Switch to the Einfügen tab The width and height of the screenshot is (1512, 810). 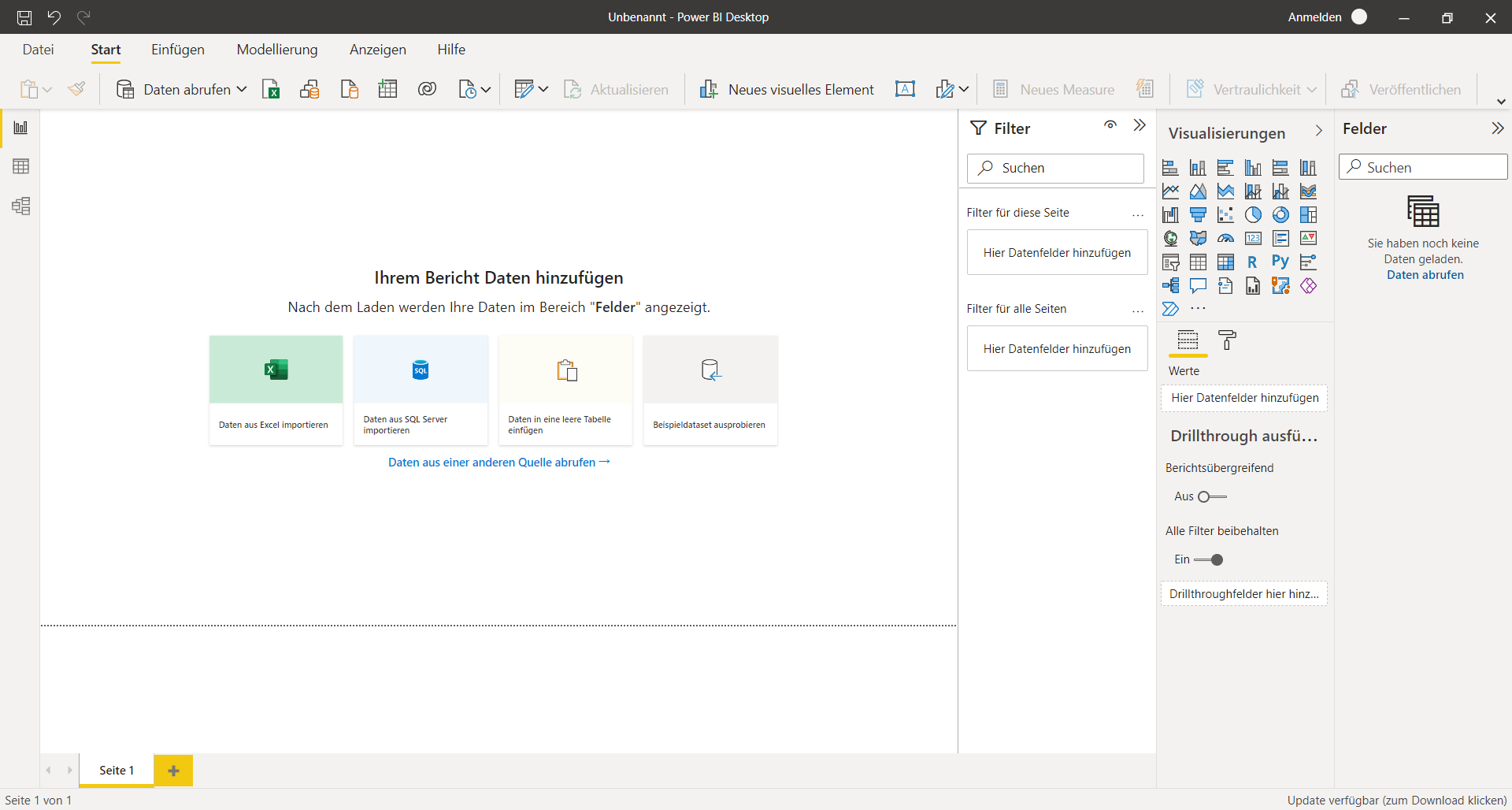[x=178, y=50]
